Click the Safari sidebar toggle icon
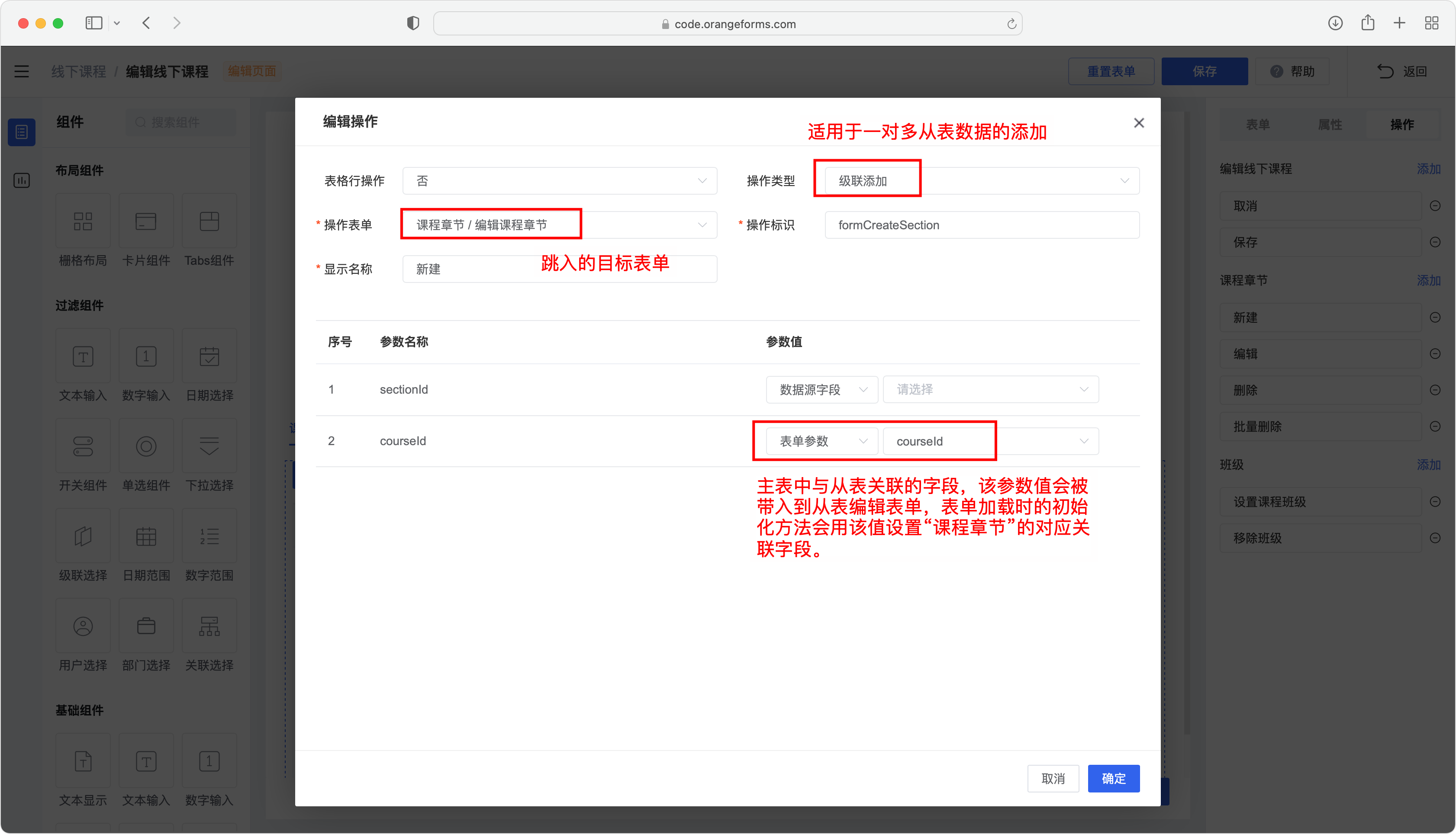 93,23
